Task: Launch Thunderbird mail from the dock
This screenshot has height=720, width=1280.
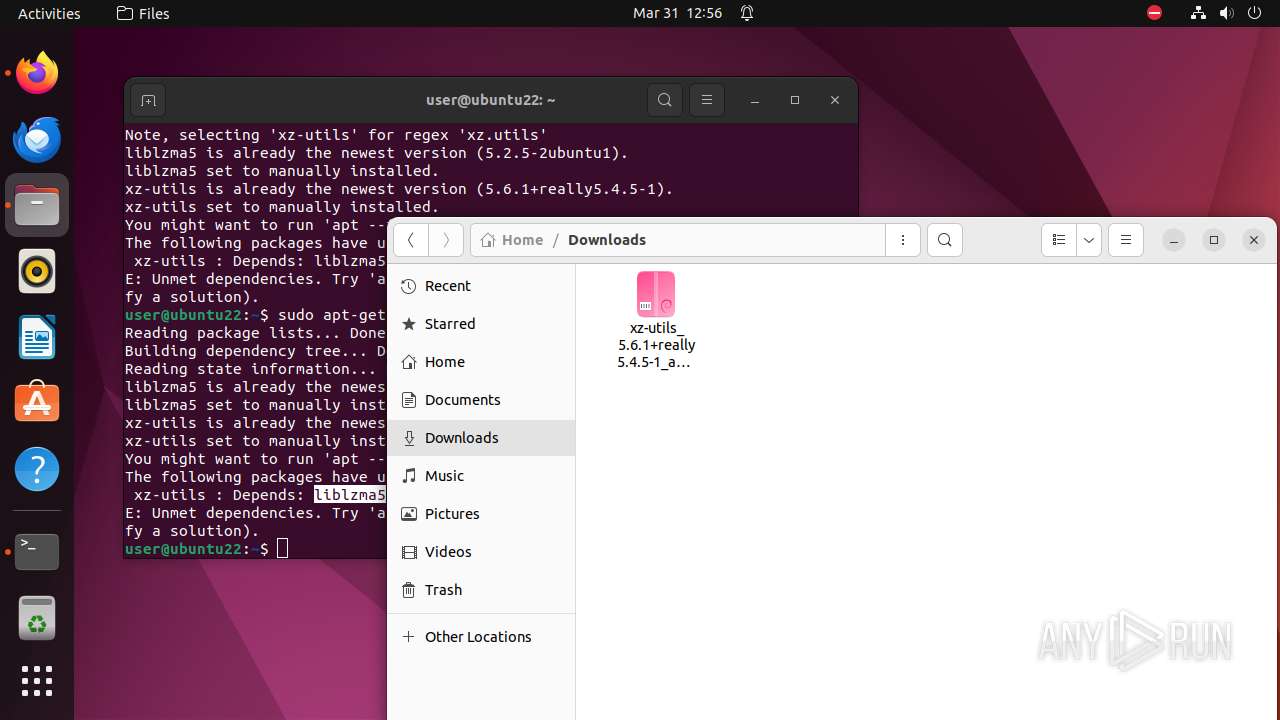Action: (37, 139)
